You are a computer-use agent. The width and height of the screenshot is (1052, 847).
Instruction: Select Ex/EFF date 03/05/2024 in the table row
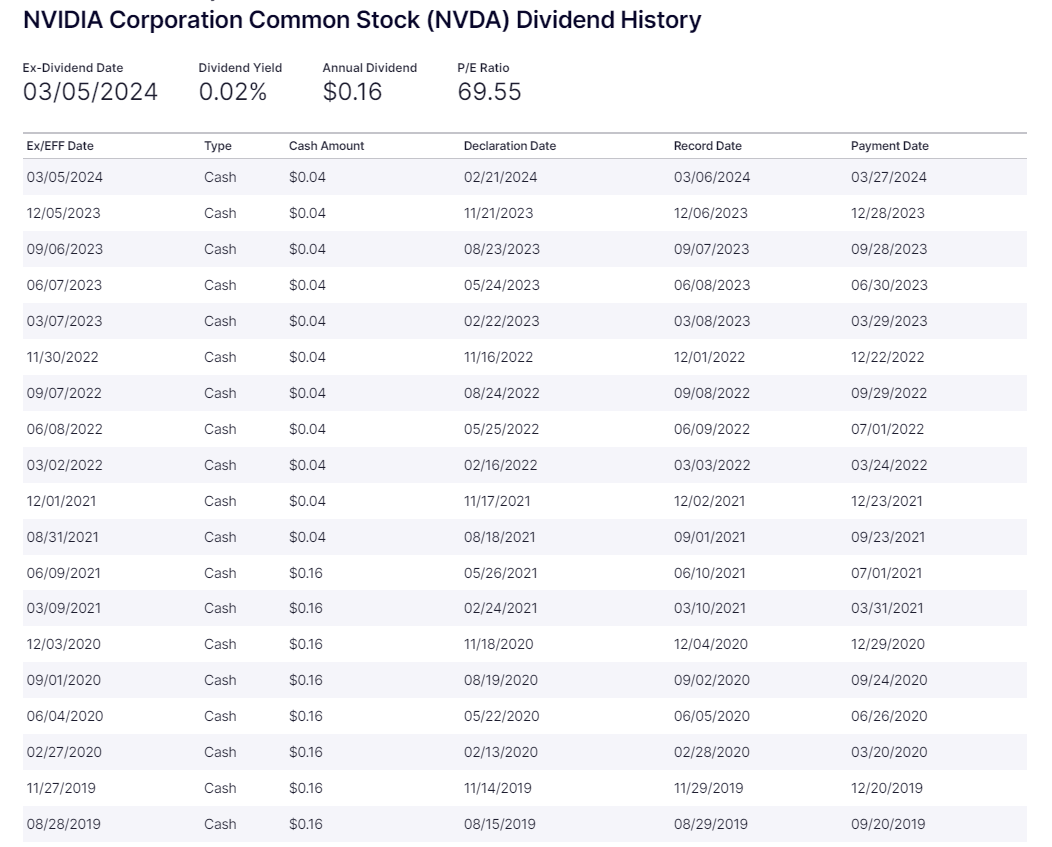pyautogui.click(x=65, y=177)
